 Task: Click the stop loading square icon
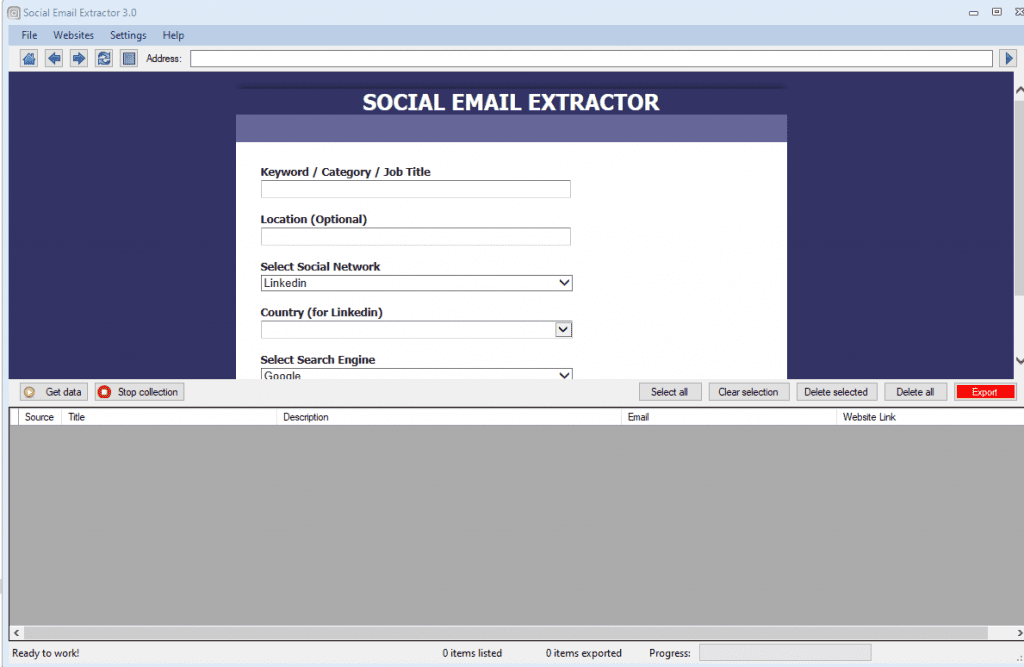pos(128,59)
